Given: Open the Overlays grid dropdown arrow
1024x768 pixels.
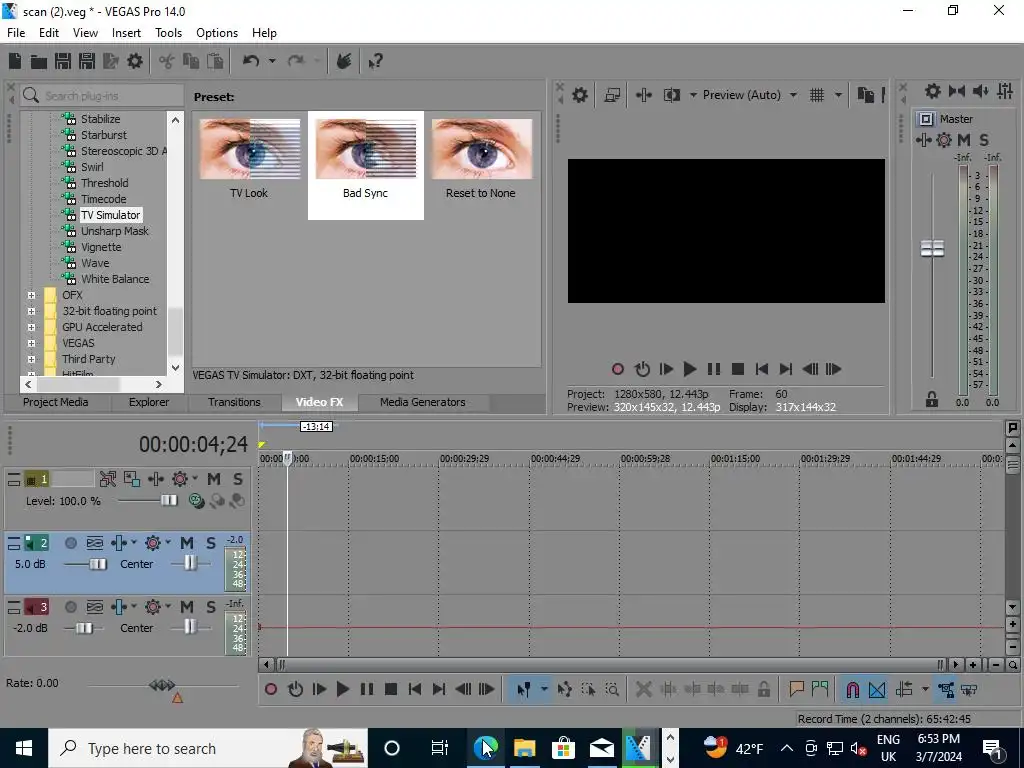Looking at the screenshot, I should tap(838, 95).
